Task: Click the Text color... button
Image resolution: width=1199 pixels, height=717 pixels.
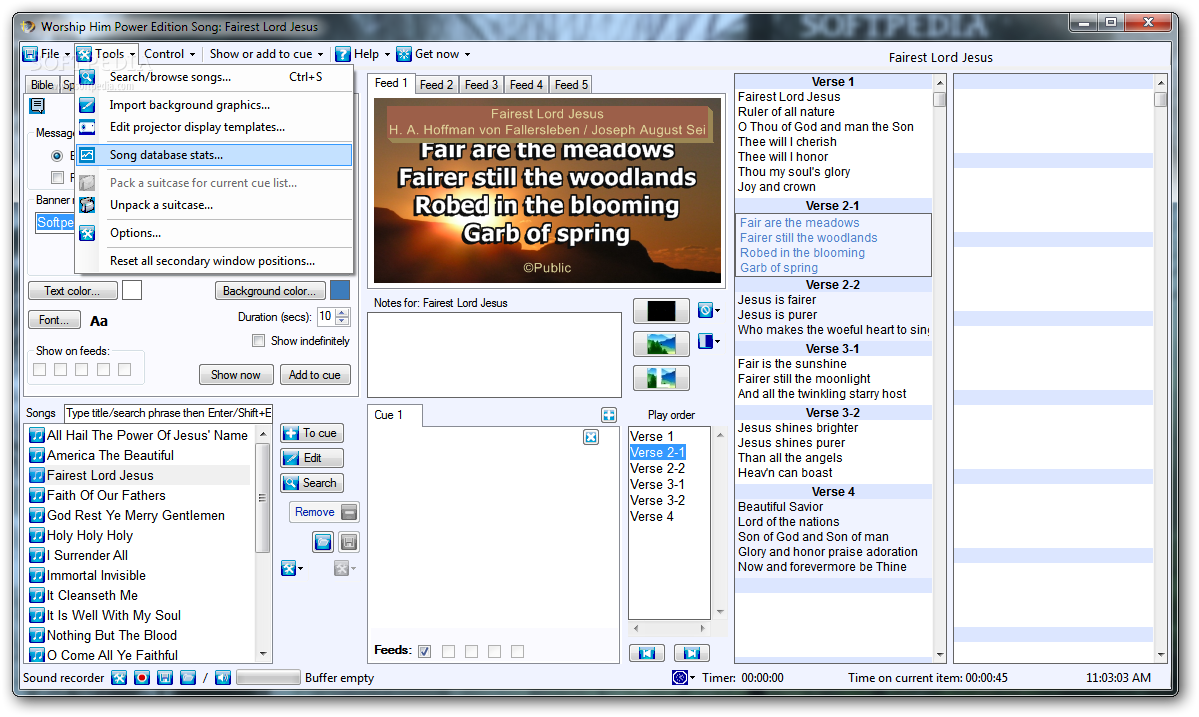Action: click(73, 291)
